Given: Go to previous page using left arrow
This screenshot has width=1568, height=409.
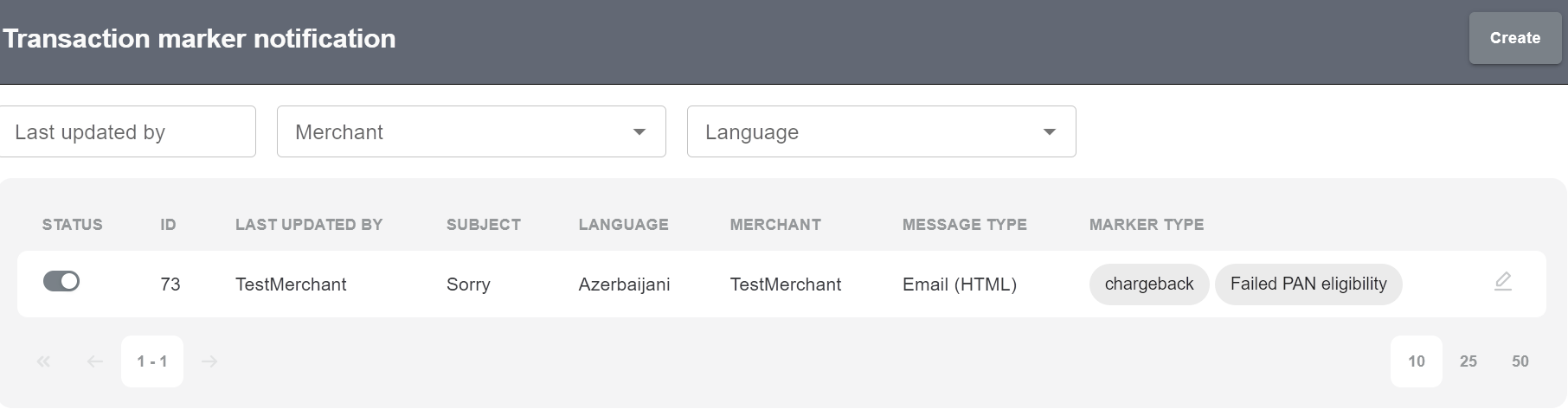Looking at the screenshot, I should [95, 361].
